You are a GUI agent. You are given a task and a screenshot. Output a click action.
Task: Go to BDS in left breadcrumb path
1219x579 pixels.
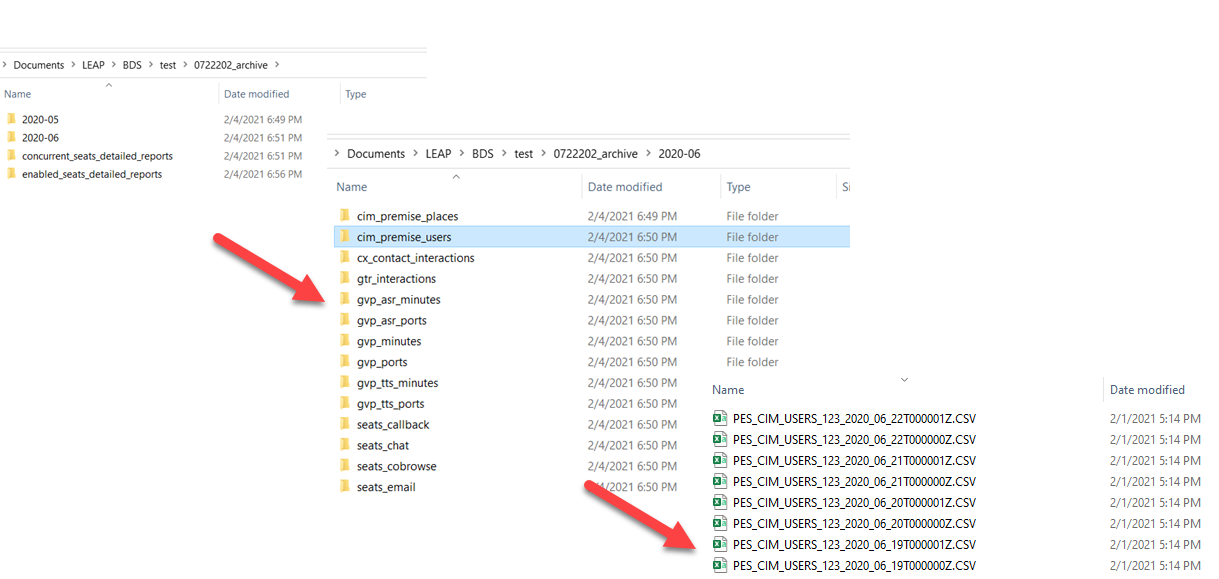[132, 65]
